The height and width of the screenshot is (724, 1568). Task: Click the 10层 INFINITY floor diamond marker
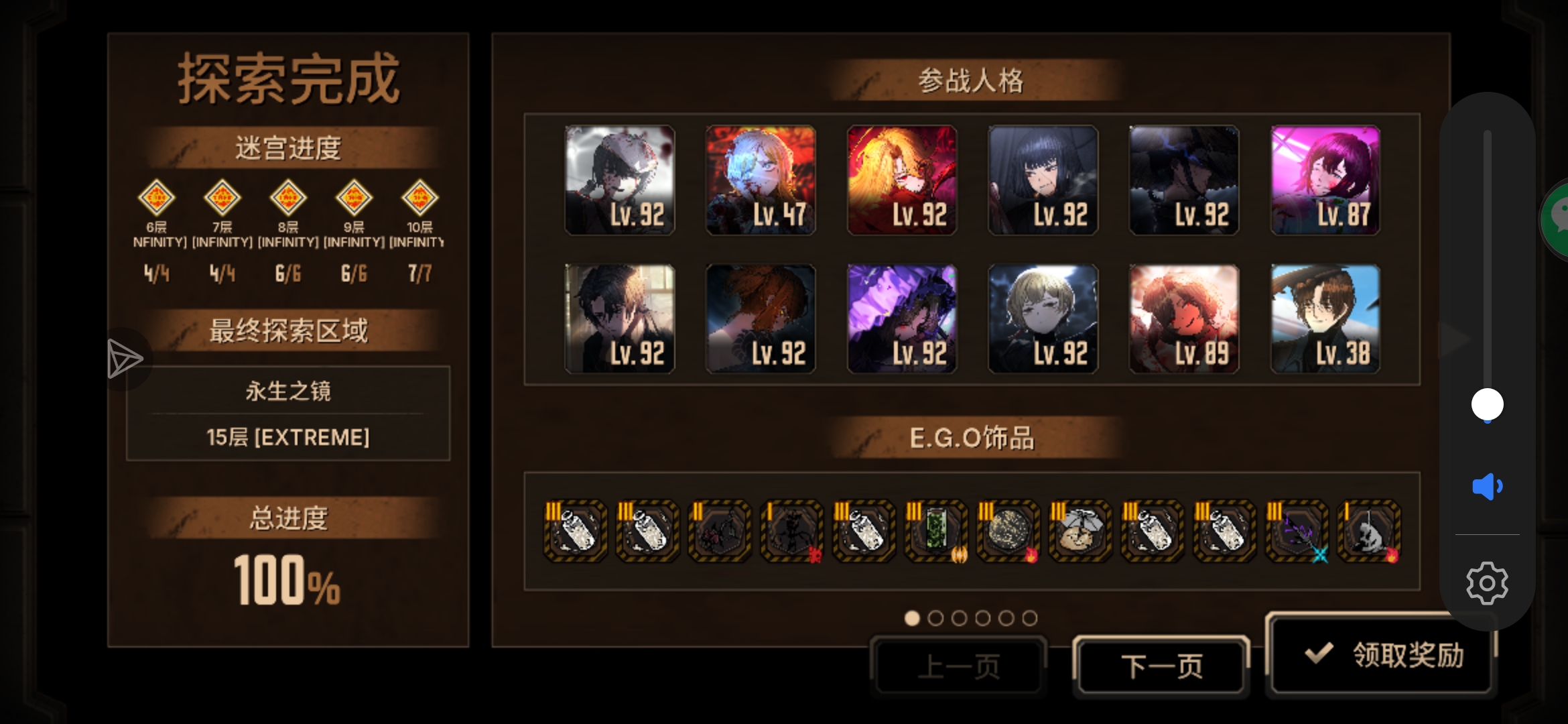point(419,198)
